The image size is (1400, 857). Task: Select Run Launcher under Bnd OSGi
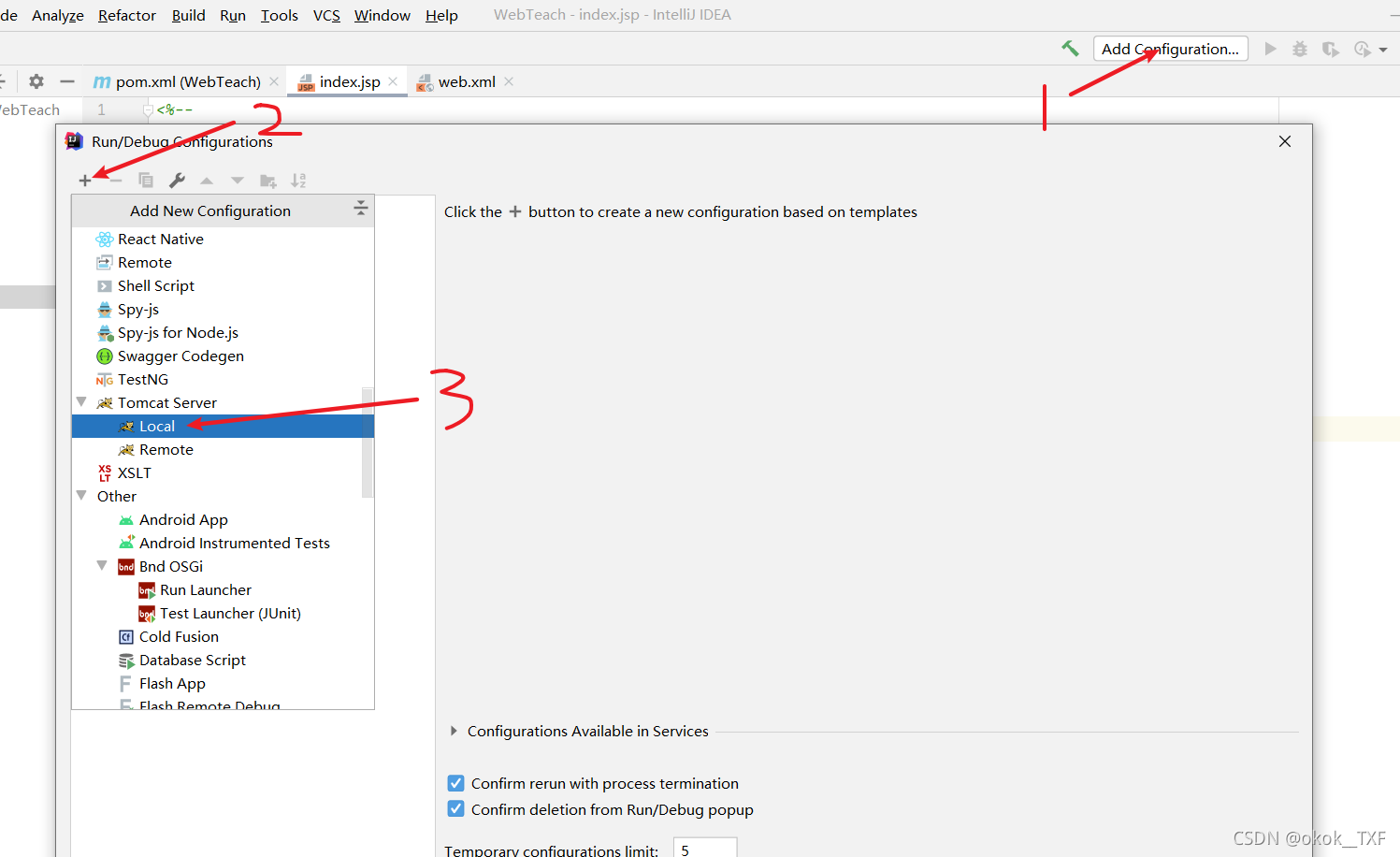pyautogui.click(x=223, y=590)
